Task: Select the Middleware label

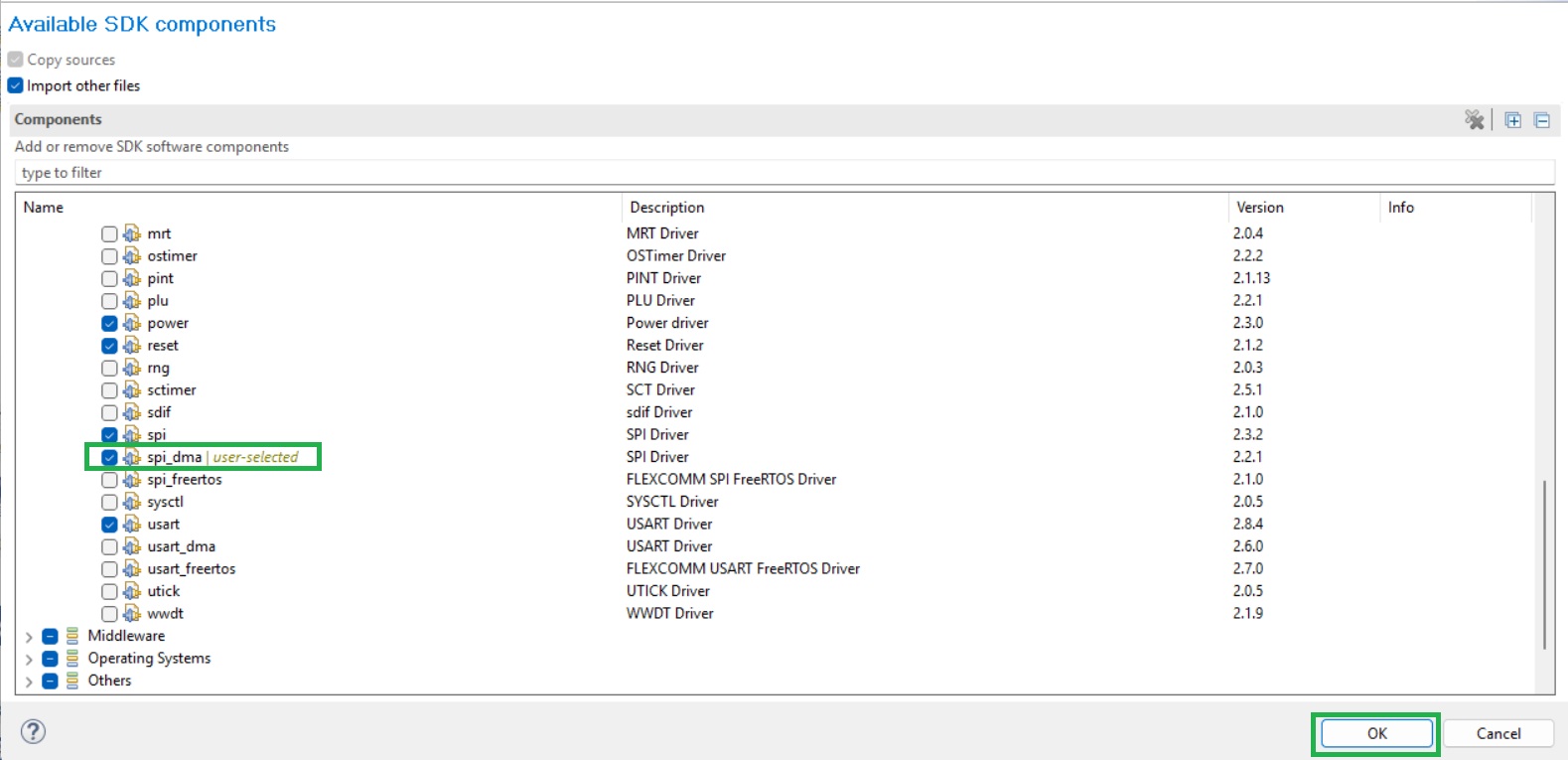Action: [126, 636]
